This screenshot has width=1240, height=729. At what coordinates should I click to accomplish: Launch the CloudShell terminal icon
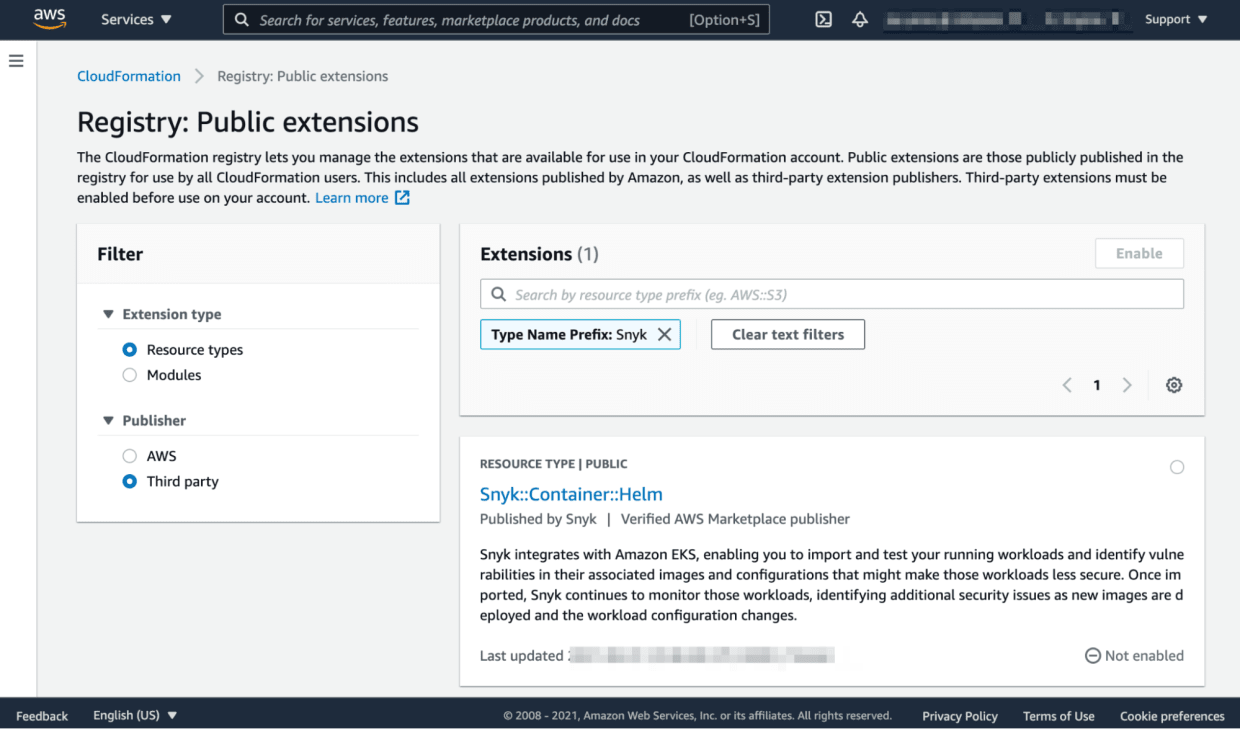(824, 19)
